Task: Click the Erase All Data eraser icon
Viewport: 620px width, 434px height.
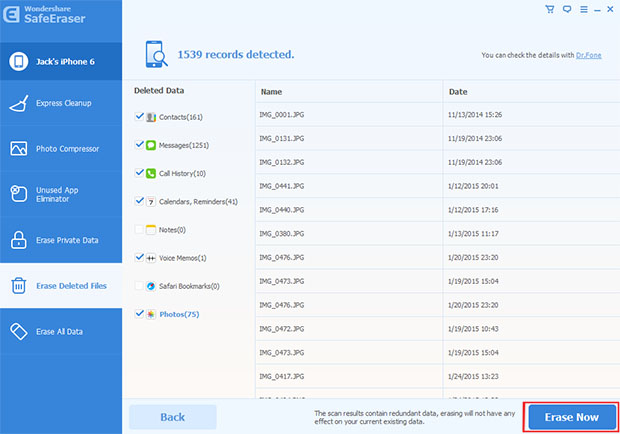Action: [x=18, y=331]
